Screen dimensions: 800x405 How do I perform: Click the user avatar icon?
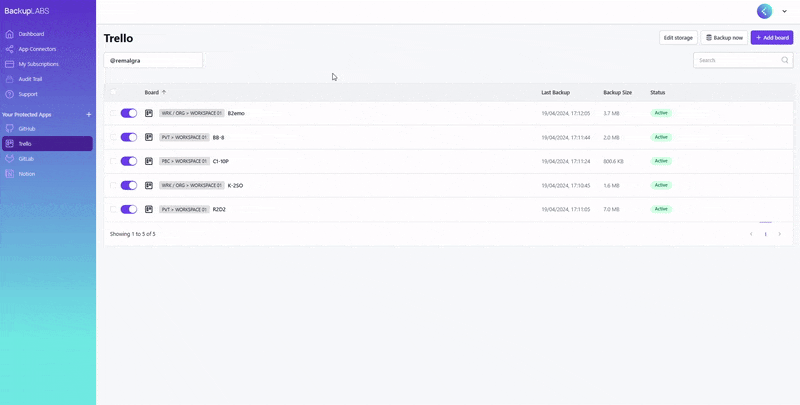click(764, 11)
